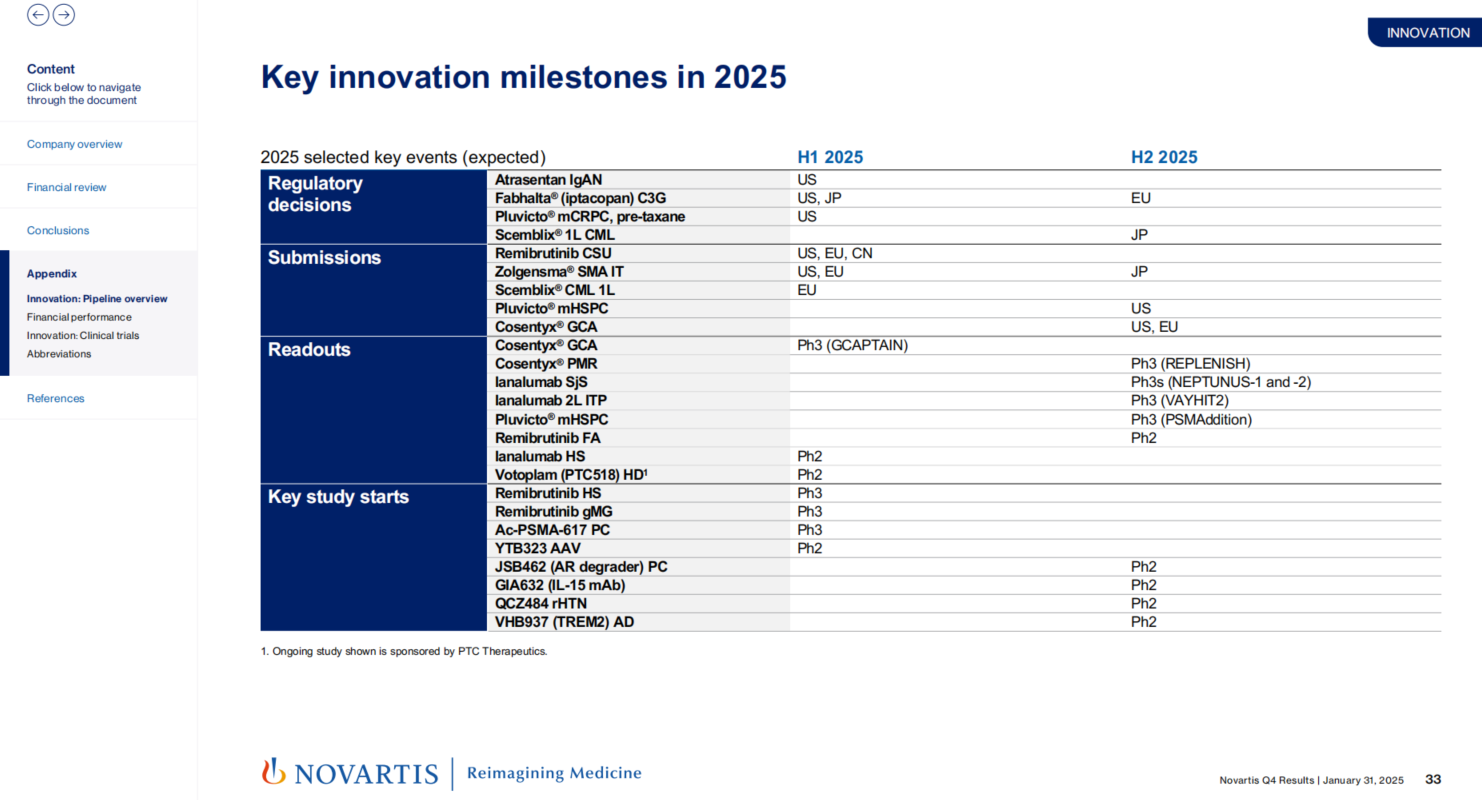Click the Reimagining Medicine tagline
Image resolution: width=1482 pixels, height=800 pixels.
(554, 773)
